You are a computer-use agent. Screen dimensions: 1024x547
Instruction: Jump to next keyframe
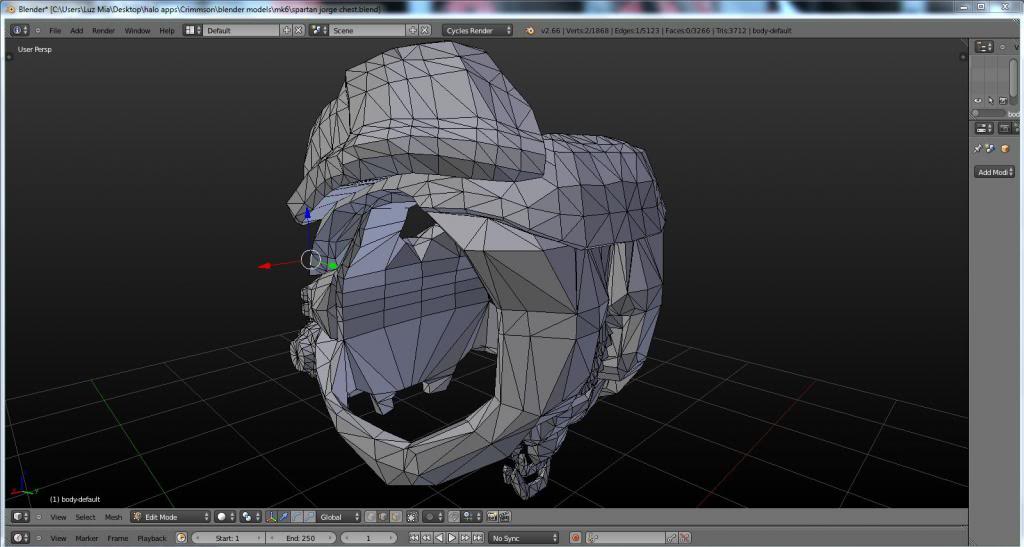pyautogui.click(x=465, y=539)
